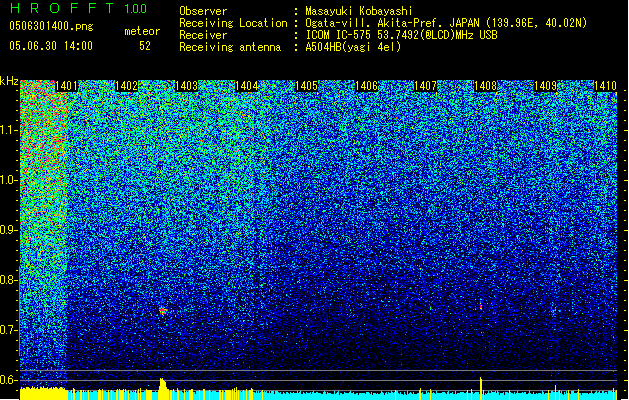Click the 1401 time marker
Viewport: 629px width, 400px height.
tap(66, 86)
